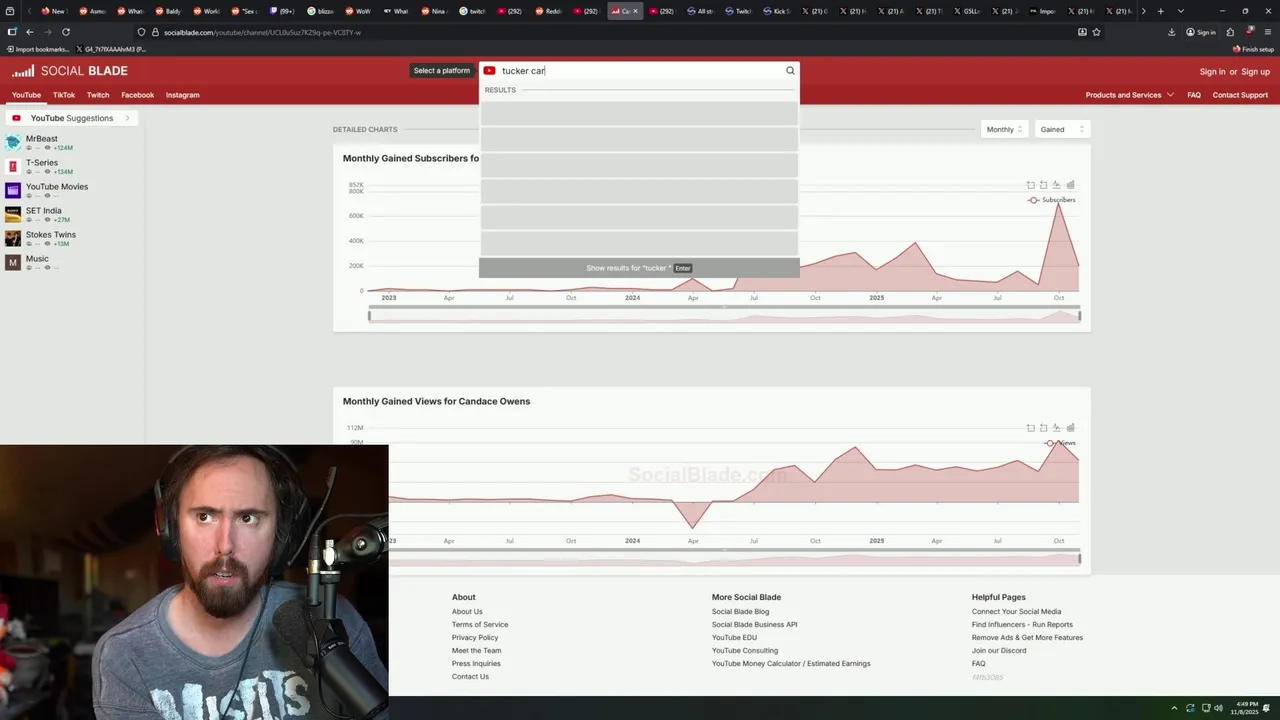This screenshot has height=720, width=1280.
Task: Open Contact Support in header
Action: pos(1240,95)
